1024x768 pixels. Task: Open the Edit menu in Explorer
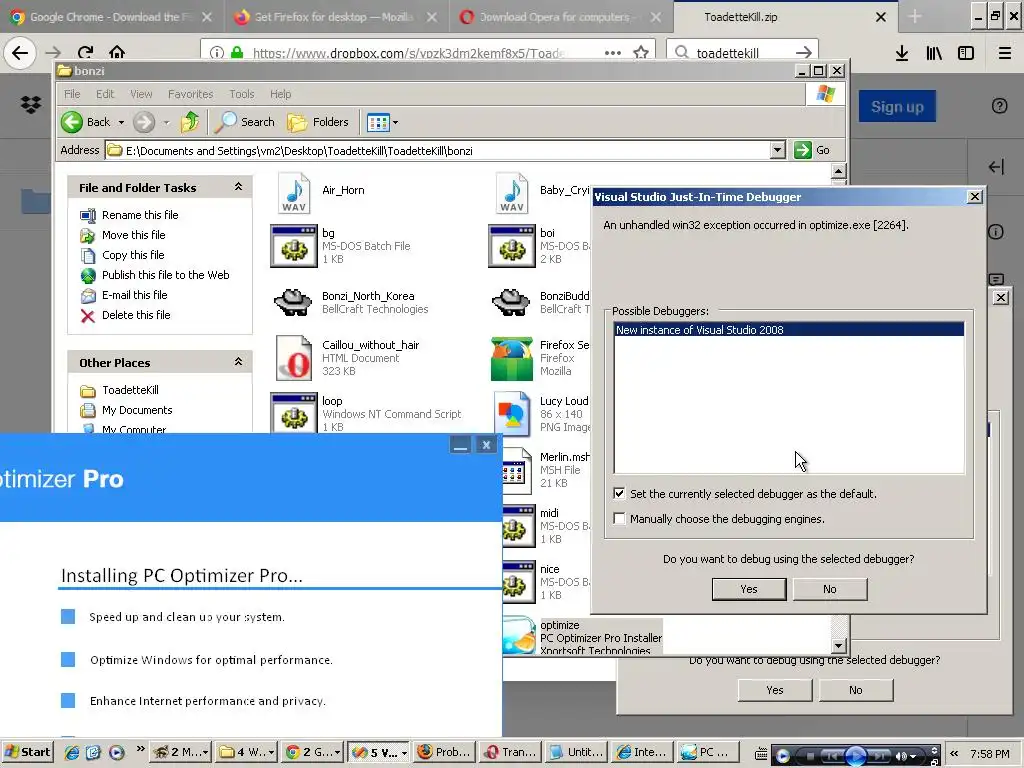point(104,94)
